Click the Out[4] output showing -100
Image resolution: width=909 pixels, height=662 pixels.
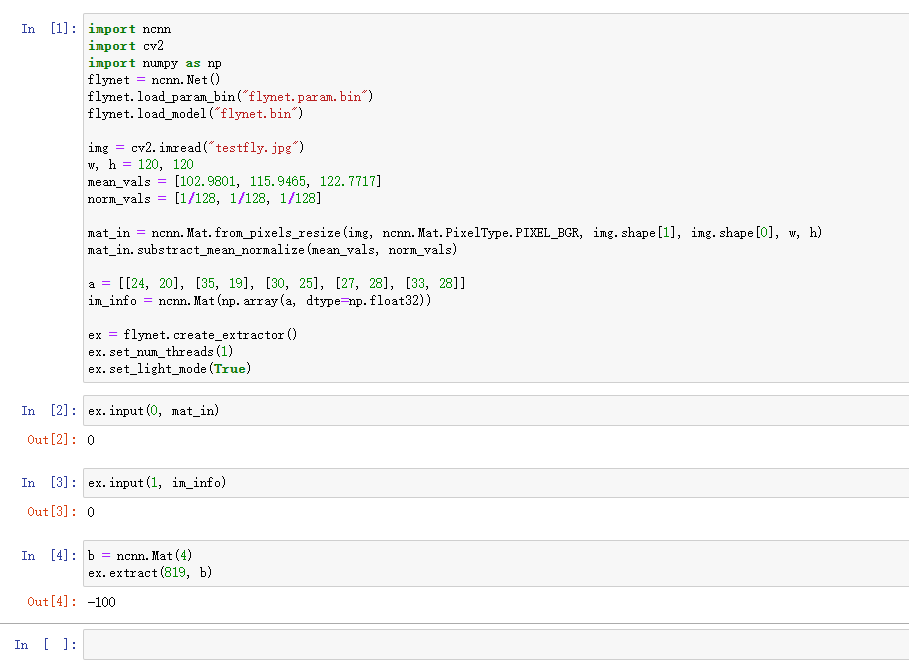[100, 601]
